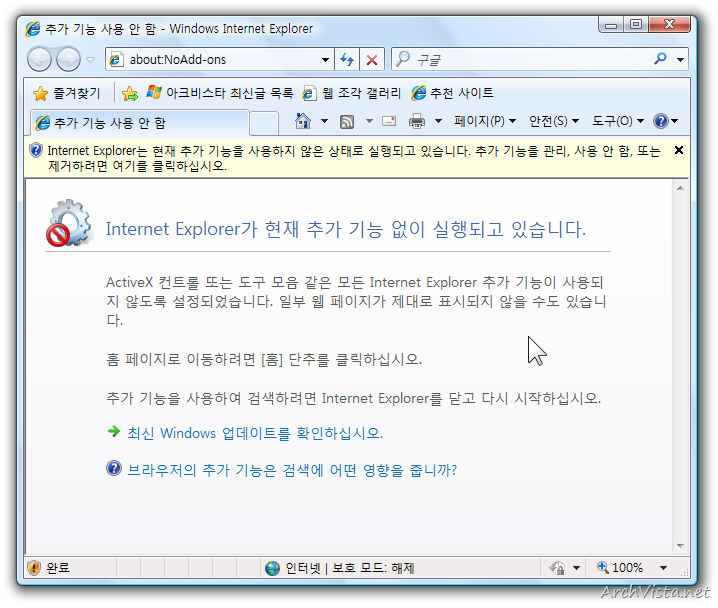This screenshot has width=718, height=608.
Task: Expand the Home button dropdown arrow
Action: point(324,121)
